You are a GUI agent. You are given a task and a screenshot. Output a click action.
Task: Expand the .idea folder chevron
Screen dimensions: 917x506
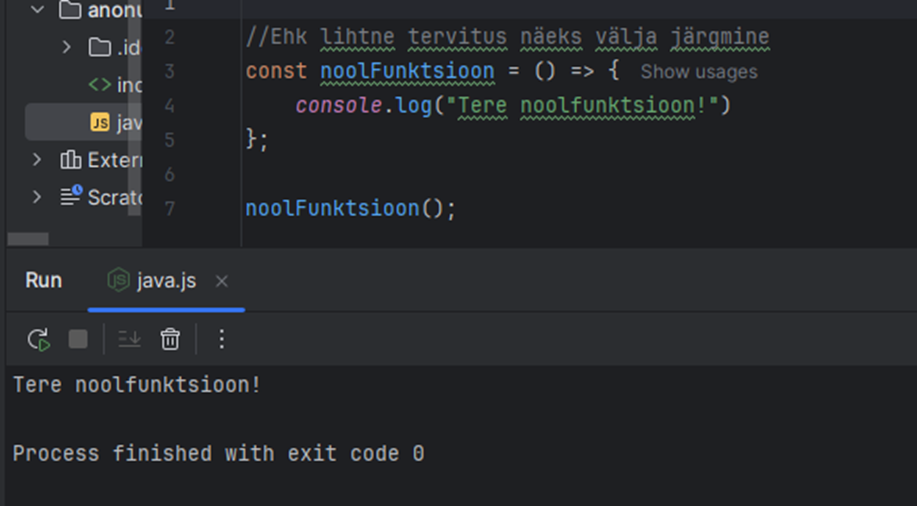67,47
